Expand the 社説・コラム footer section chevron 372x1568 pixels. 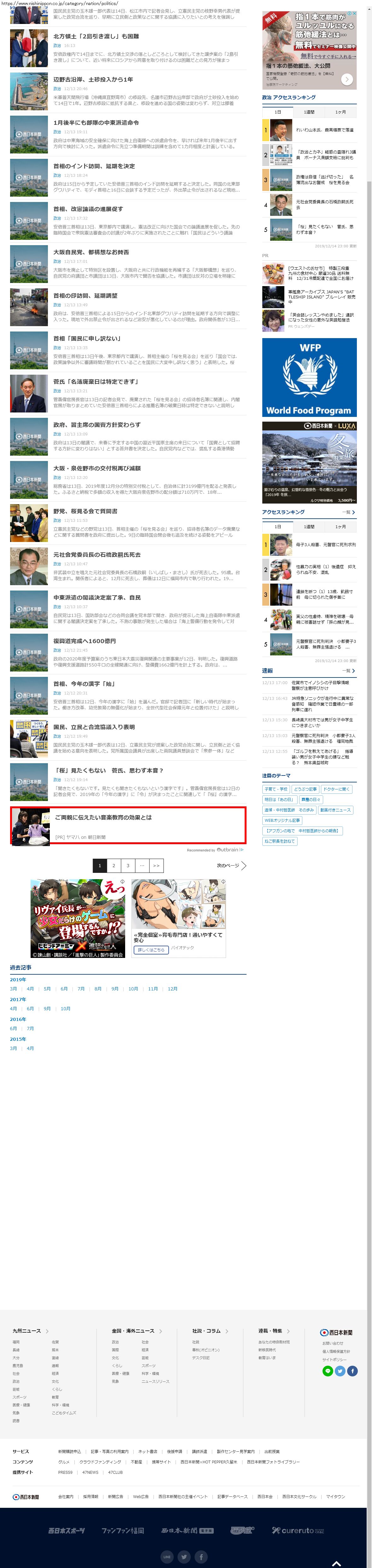click(226, 1331)
